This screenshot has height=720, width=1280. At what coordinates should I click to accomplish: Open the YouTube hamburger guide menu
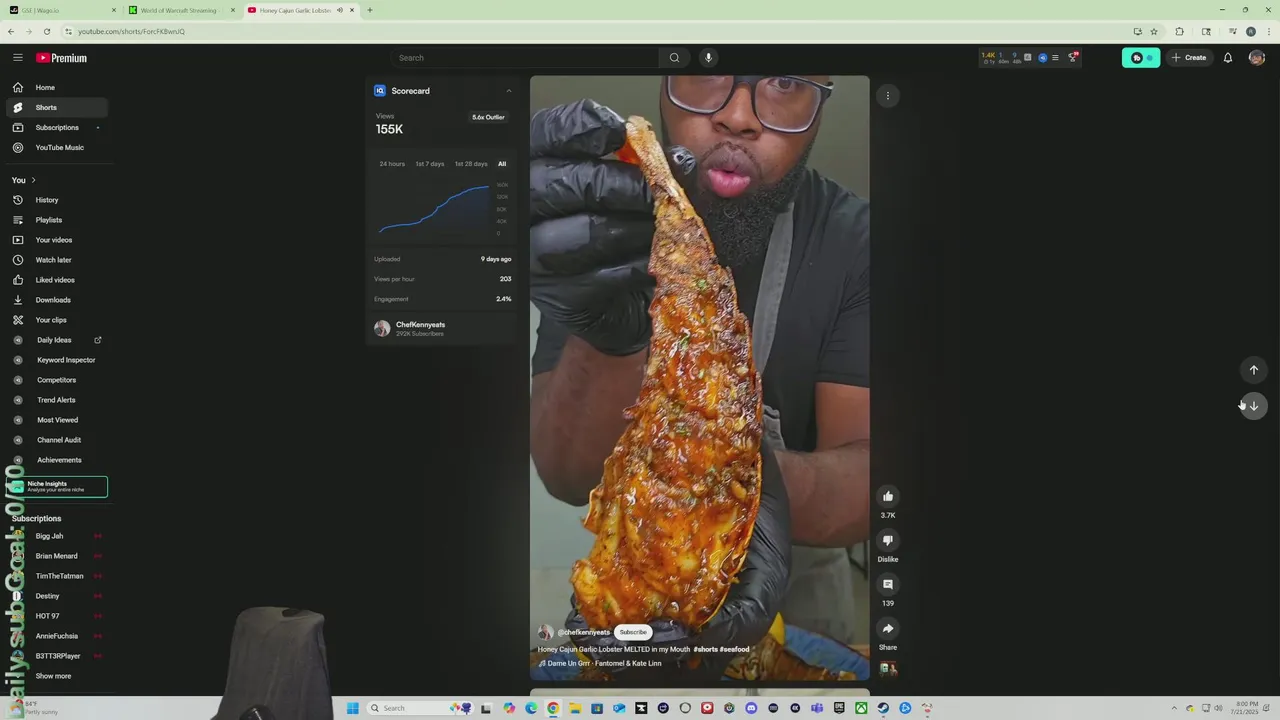(18, 58)
